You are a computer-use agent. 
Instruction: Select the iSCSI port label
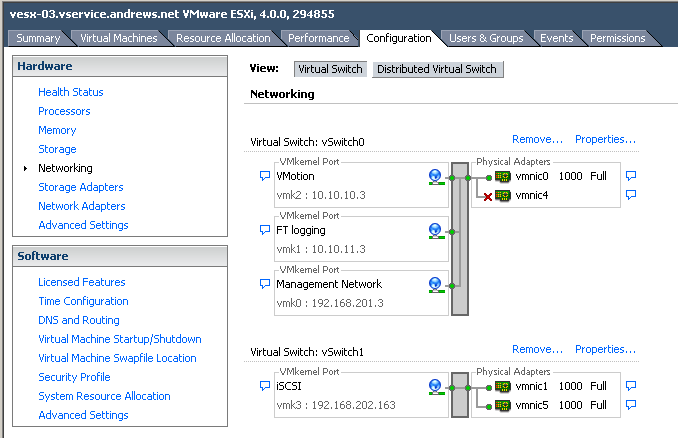[x=289, y=386]
